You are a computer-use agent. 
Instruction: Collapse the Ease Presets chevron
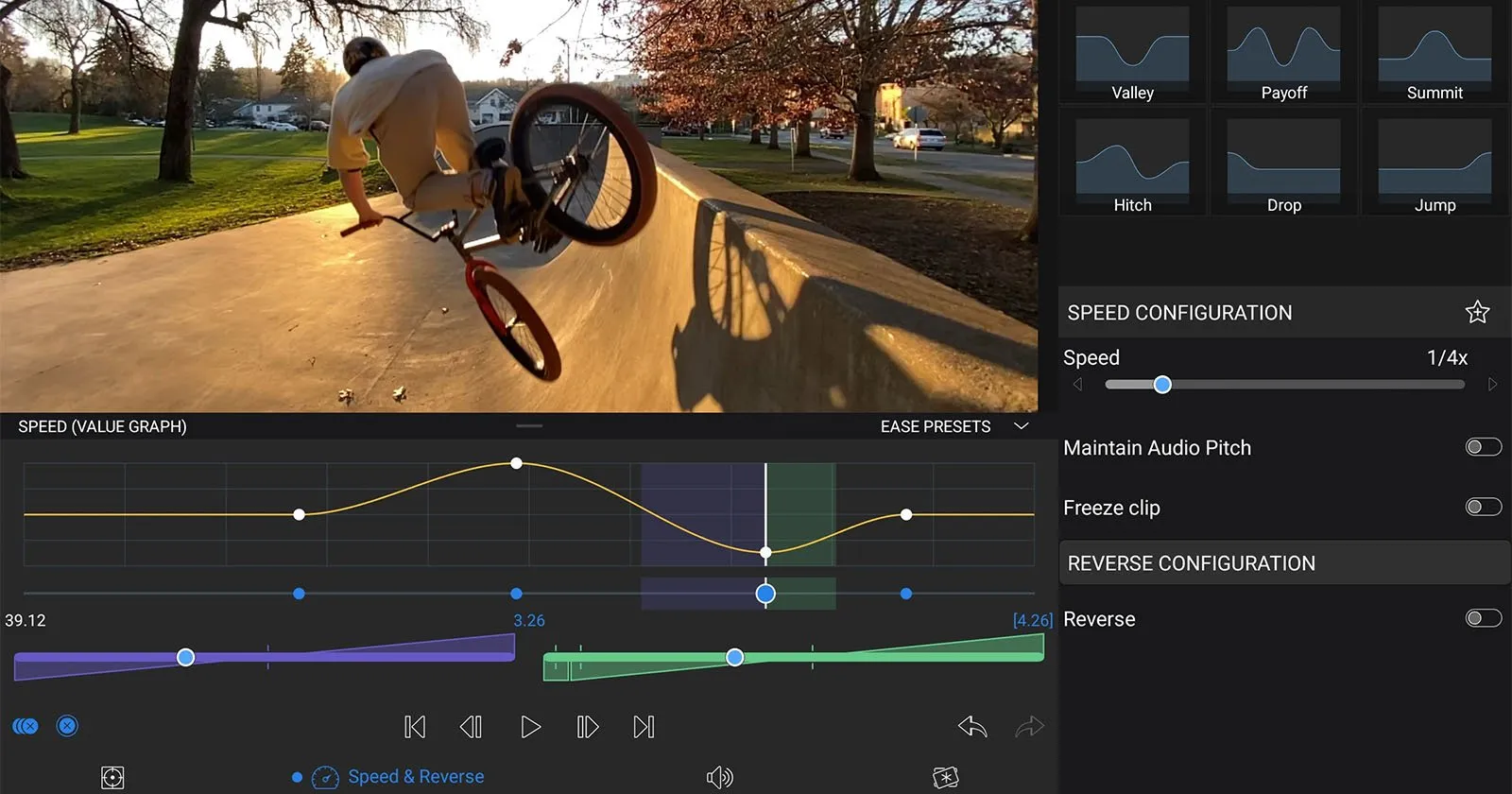click(x=1021, y=426)
